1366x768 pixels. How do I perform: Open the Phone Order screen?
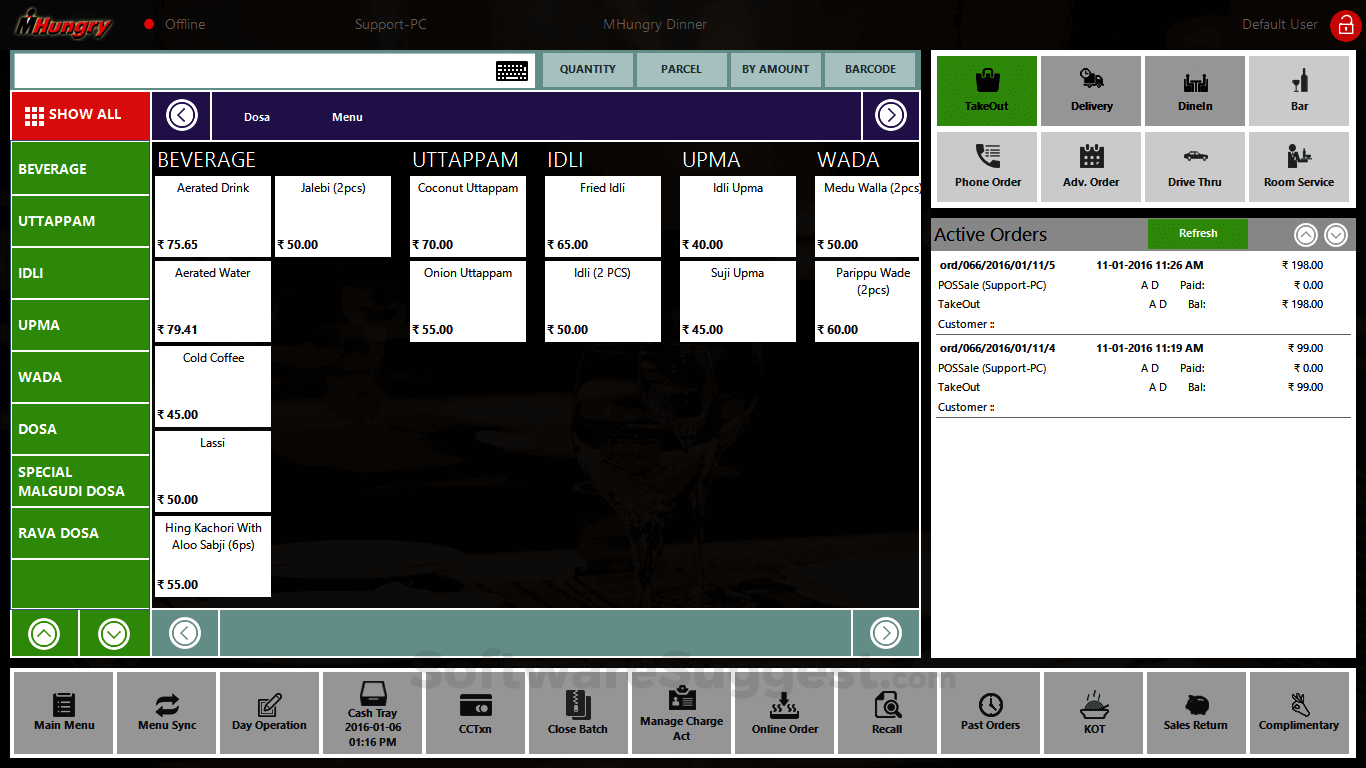(987, 166)
